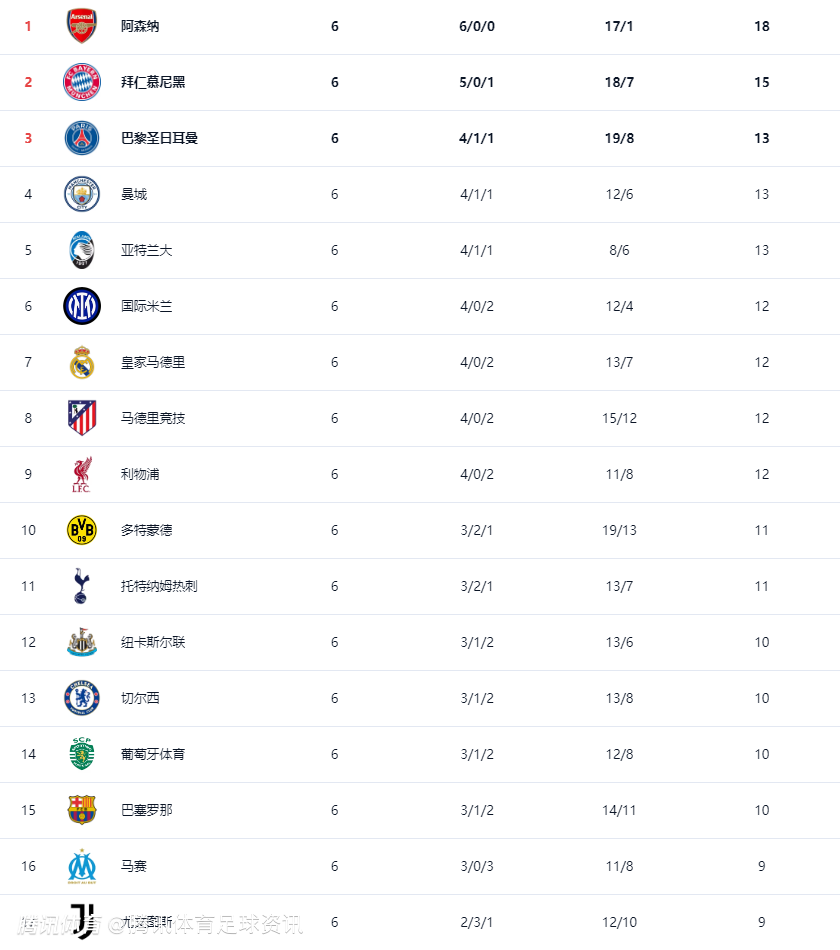Click rank number 10 for 多特蒙德

(28, 530)
